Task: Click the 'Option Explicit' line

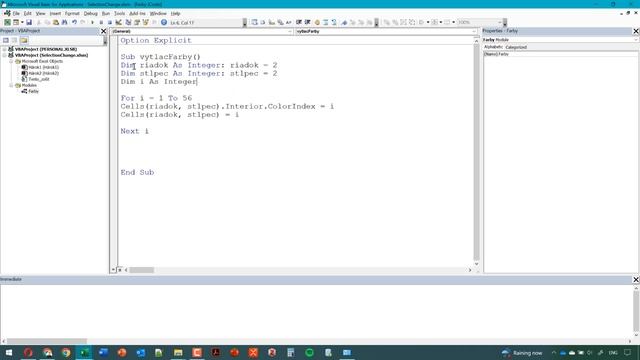Action: pyautogui.click(x=156, y=40)
